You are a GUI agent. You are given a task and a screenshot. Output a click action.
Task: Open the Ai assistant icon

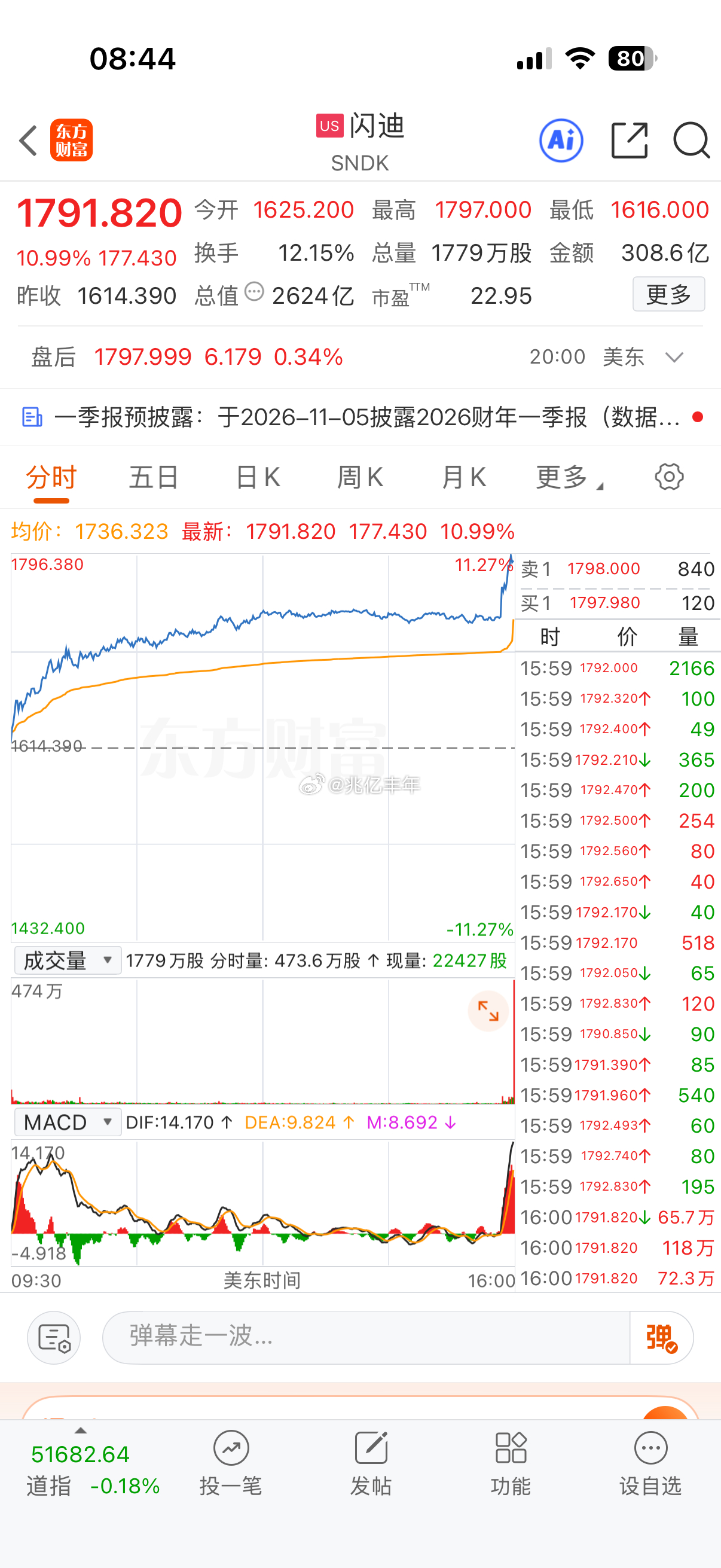point(561,140)
